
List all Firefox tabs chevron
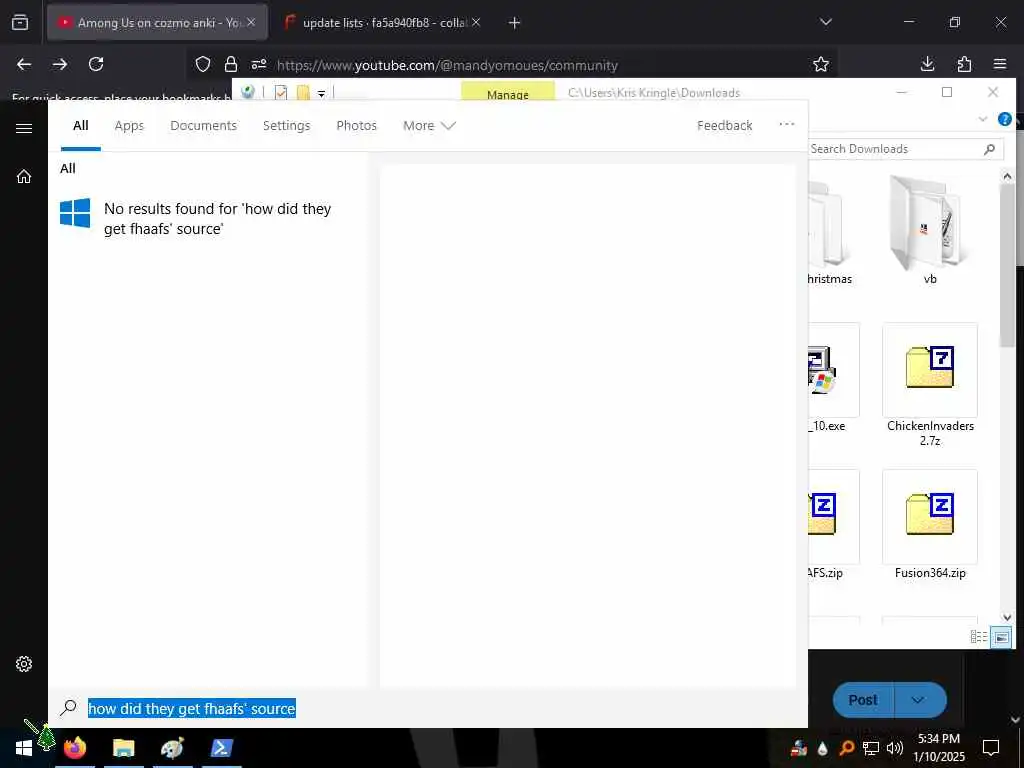click(x=826, y=22)
